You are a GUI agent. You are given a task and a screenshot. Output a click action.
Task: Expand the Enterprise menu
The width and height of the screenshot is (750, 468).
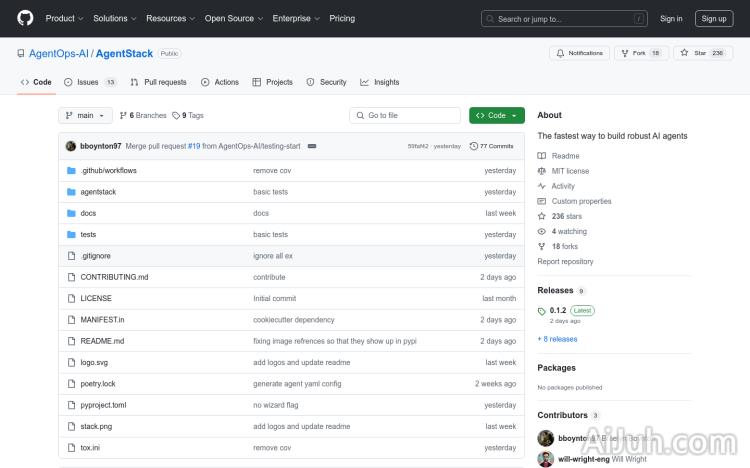point(296,18)
